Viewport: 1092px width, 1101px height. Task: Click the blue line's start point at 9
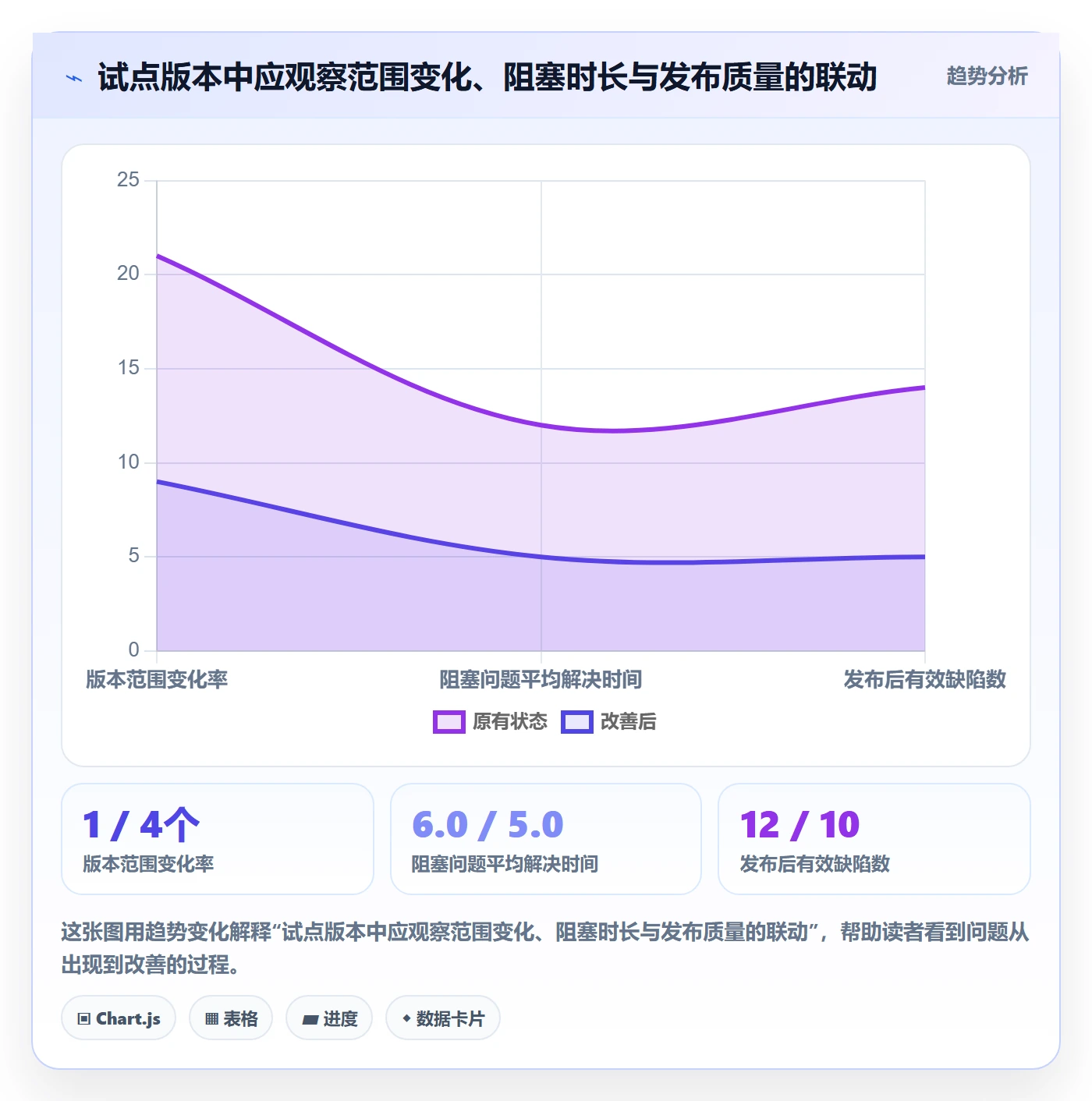pyautogui.click(x=157, y=481)
